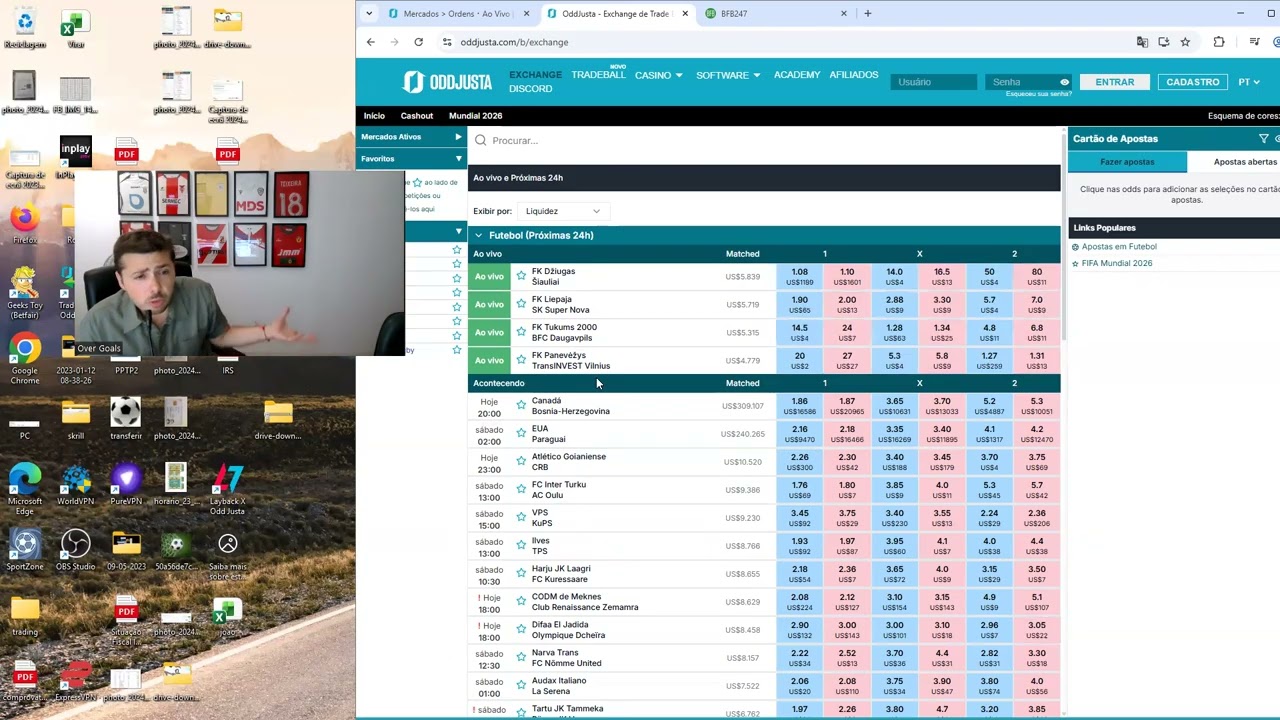The width and height of the screenshot is (1280, 720).
Task: Open the Firefox desktop shortcut
Action: 25,223
